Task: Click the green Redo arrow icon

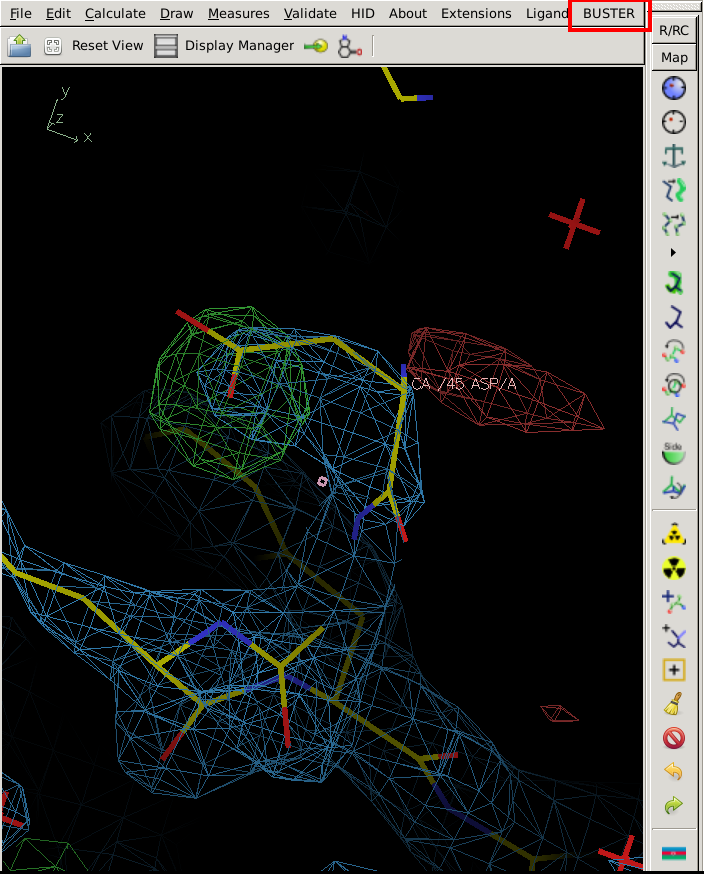Action: pos(674,806)
